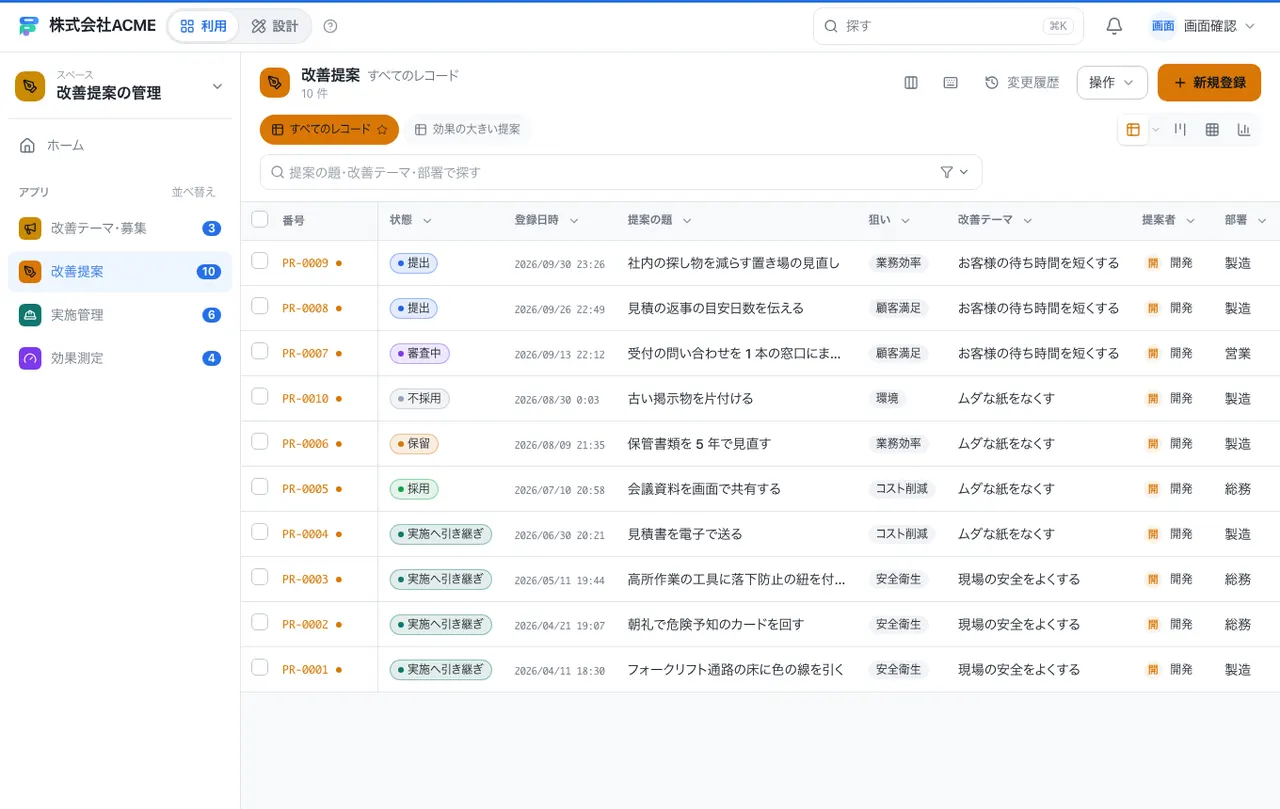Switch to table view icon
This screenshot has height=809, width=1280.
1133,130
